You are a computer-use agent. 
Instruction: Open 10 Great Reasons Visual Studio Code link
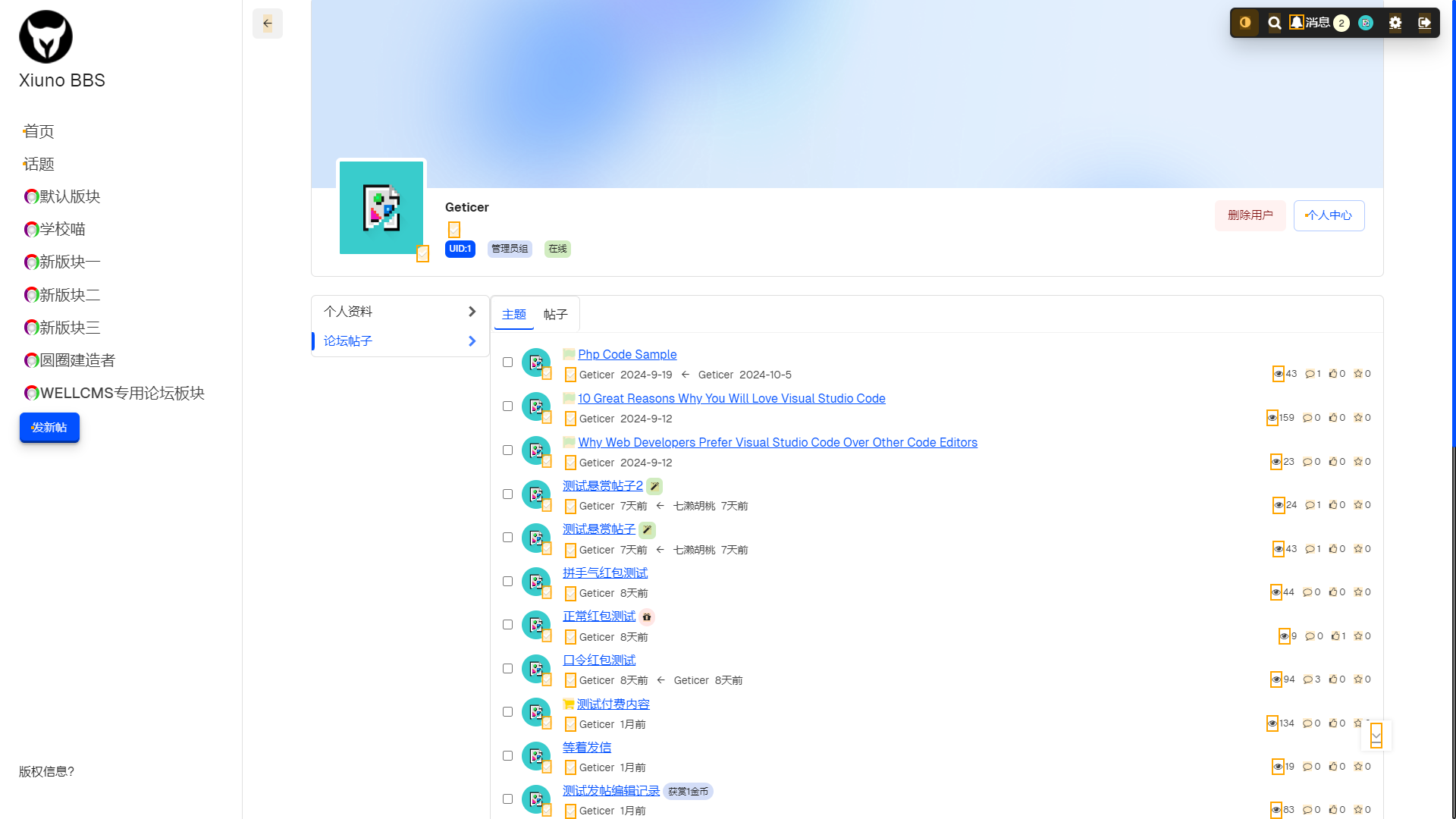point(731,399)
